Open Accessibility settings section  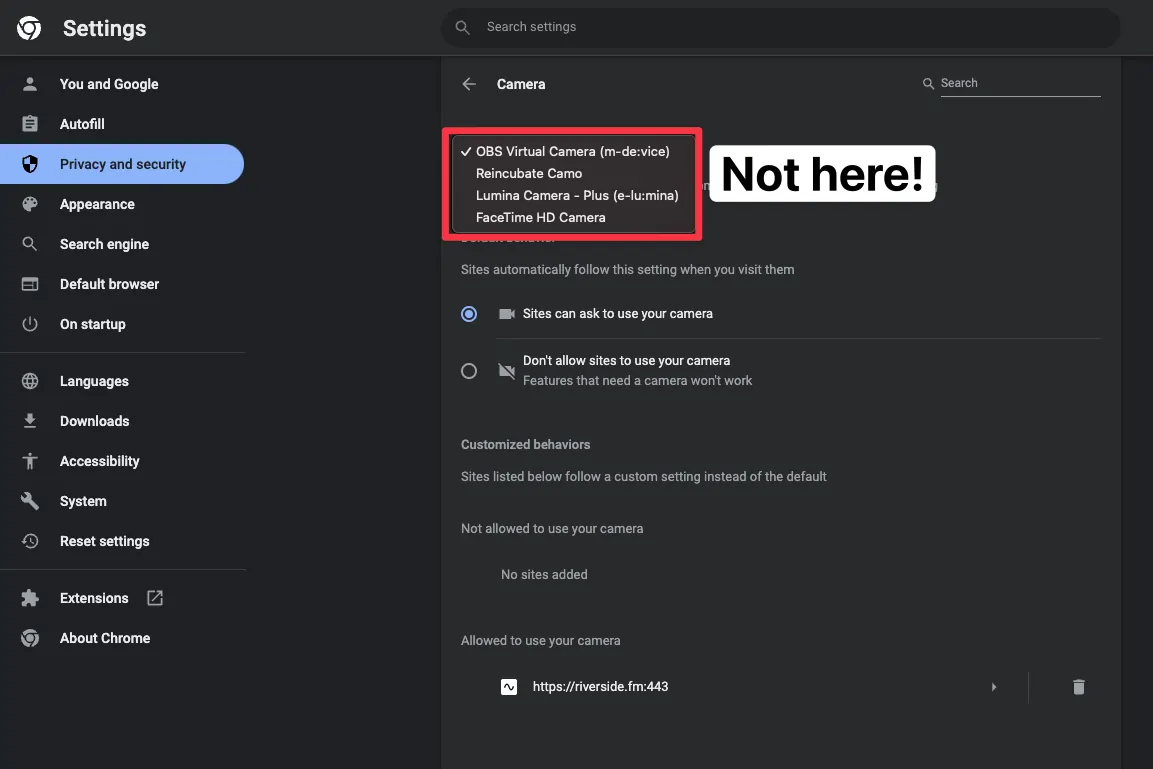tap(122, 461)
